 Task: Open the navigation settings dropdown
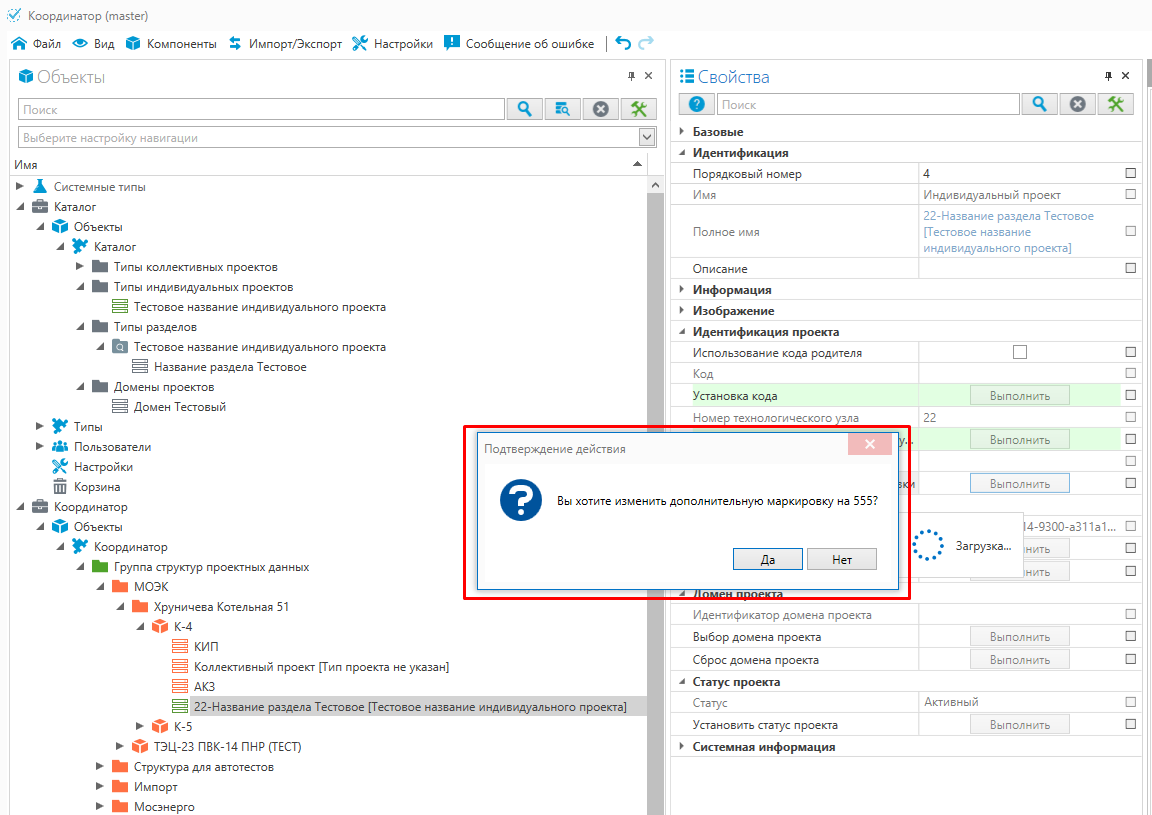coord(646,138)
